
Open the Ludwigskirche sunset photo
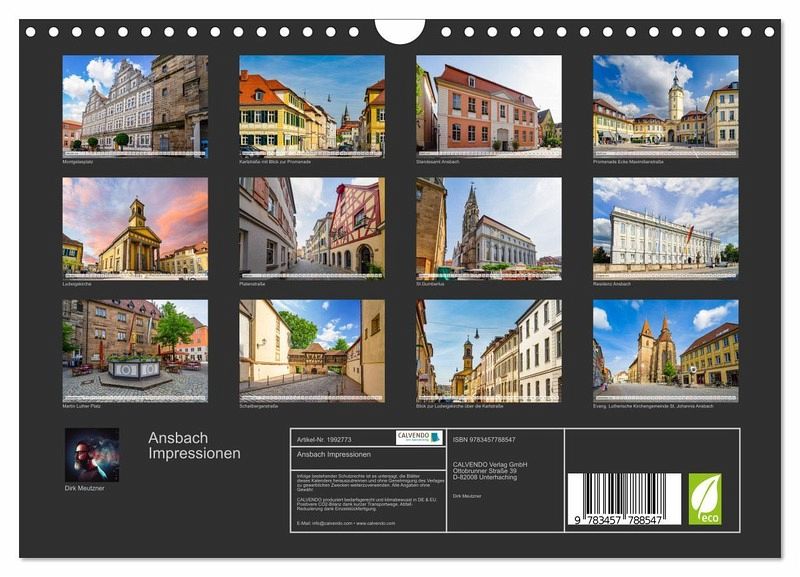pyautogui.click(x=135, y=225)
